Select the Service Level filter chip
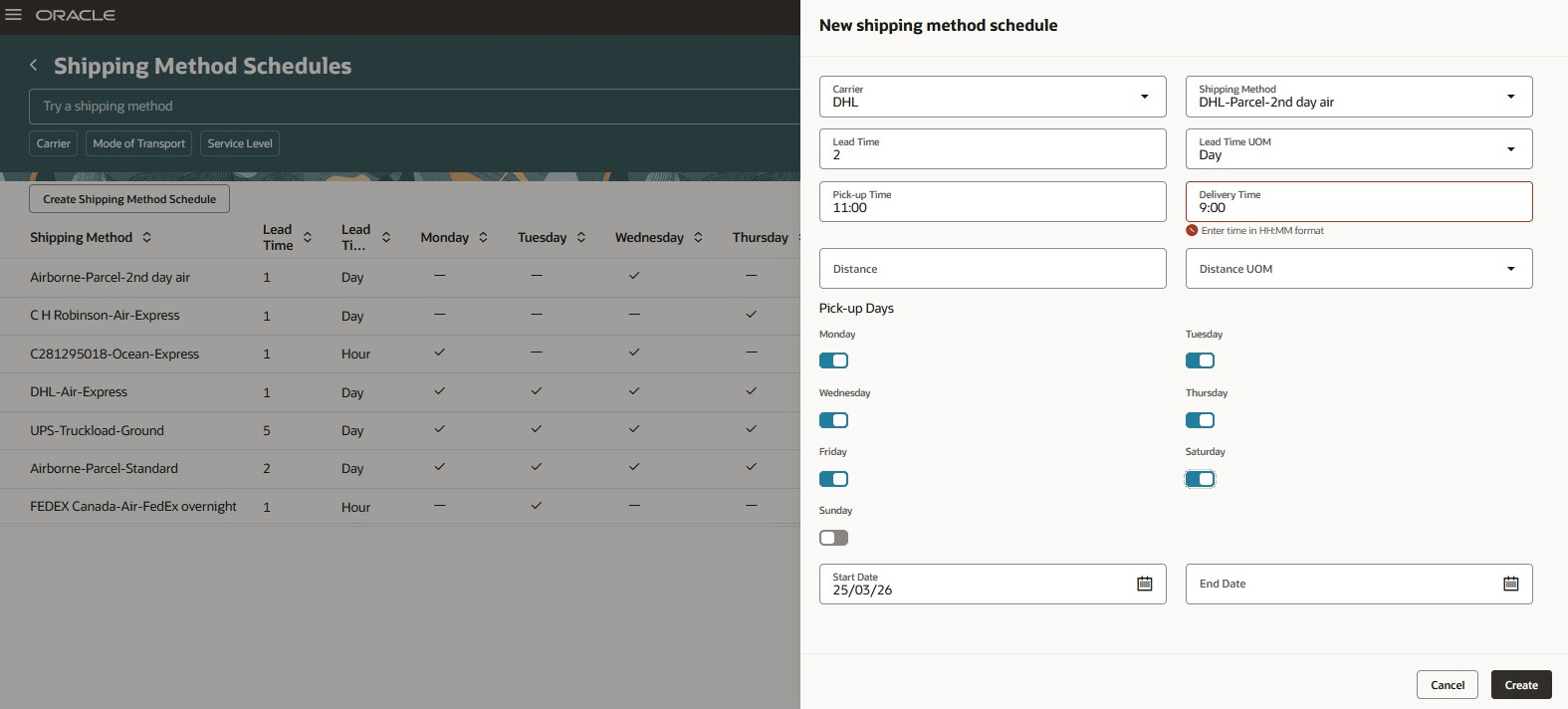 (x=240, y=143)
